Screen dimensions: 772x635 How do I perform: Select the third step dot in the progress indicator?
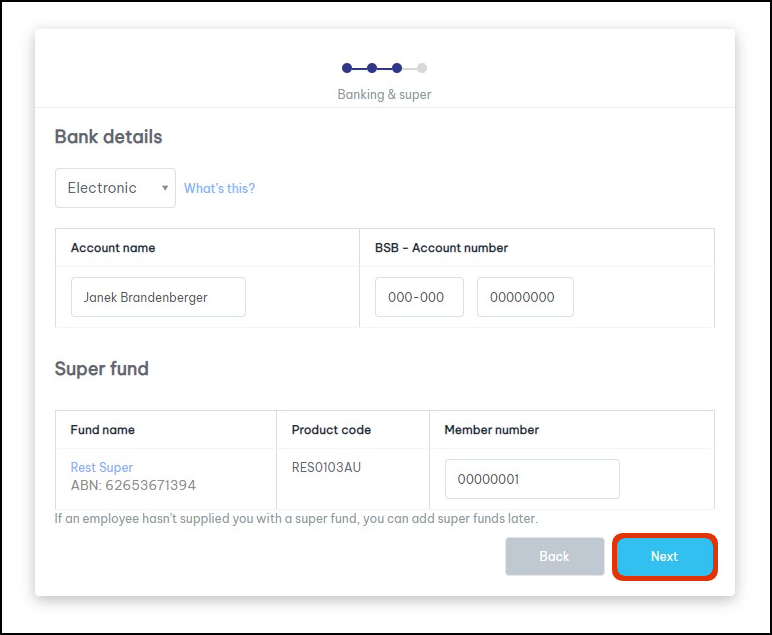point(397,68)
